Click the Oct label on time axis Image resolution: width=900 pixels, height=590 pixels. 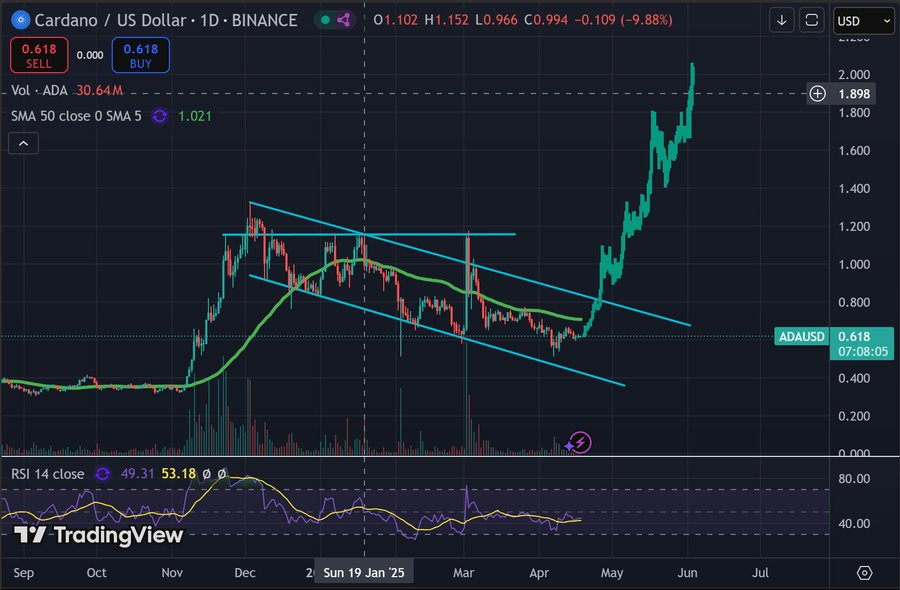tap(96, 573)
